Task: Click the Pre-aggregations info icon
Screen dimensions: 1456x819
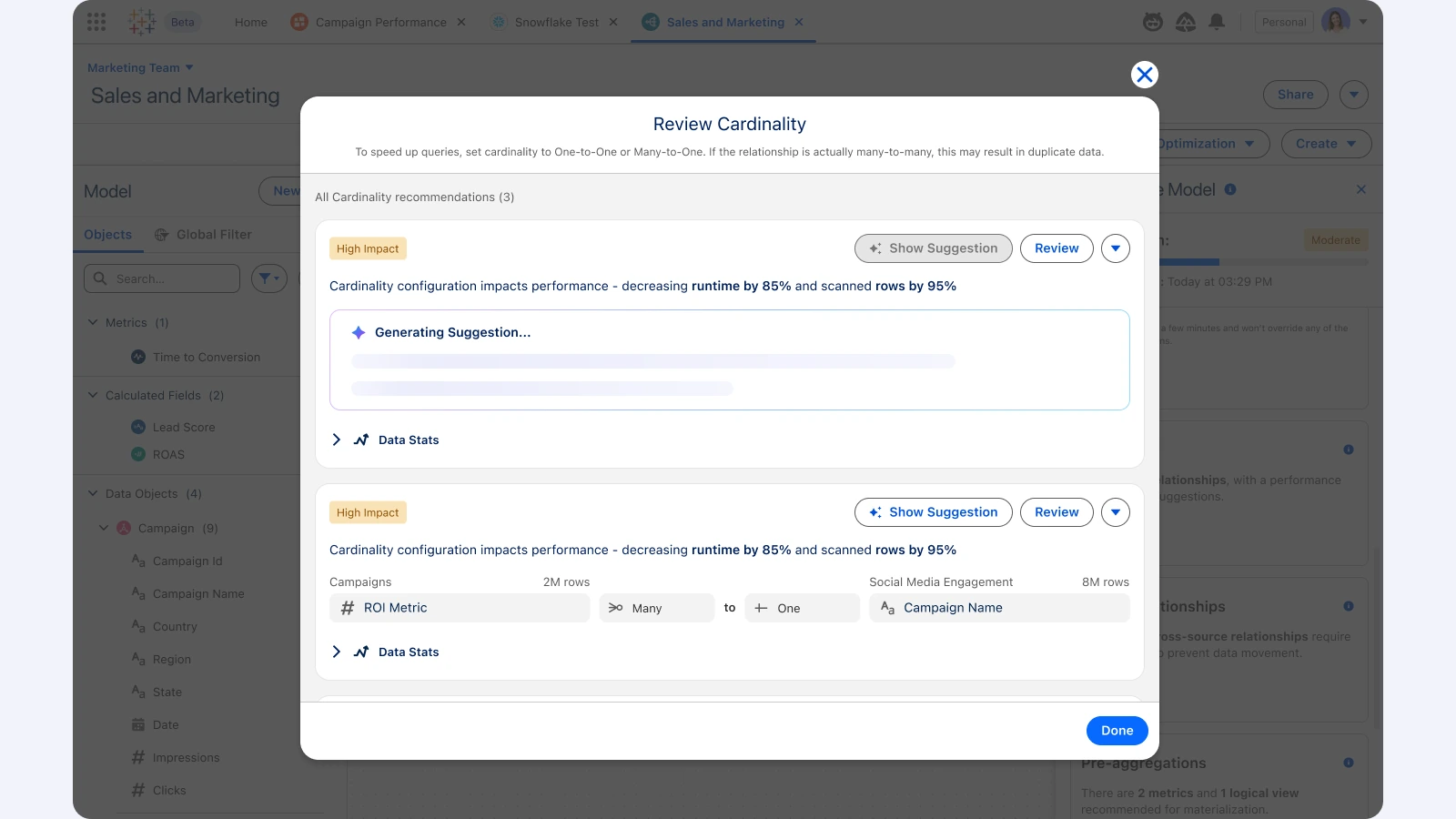Action: tap(1349, 763)
